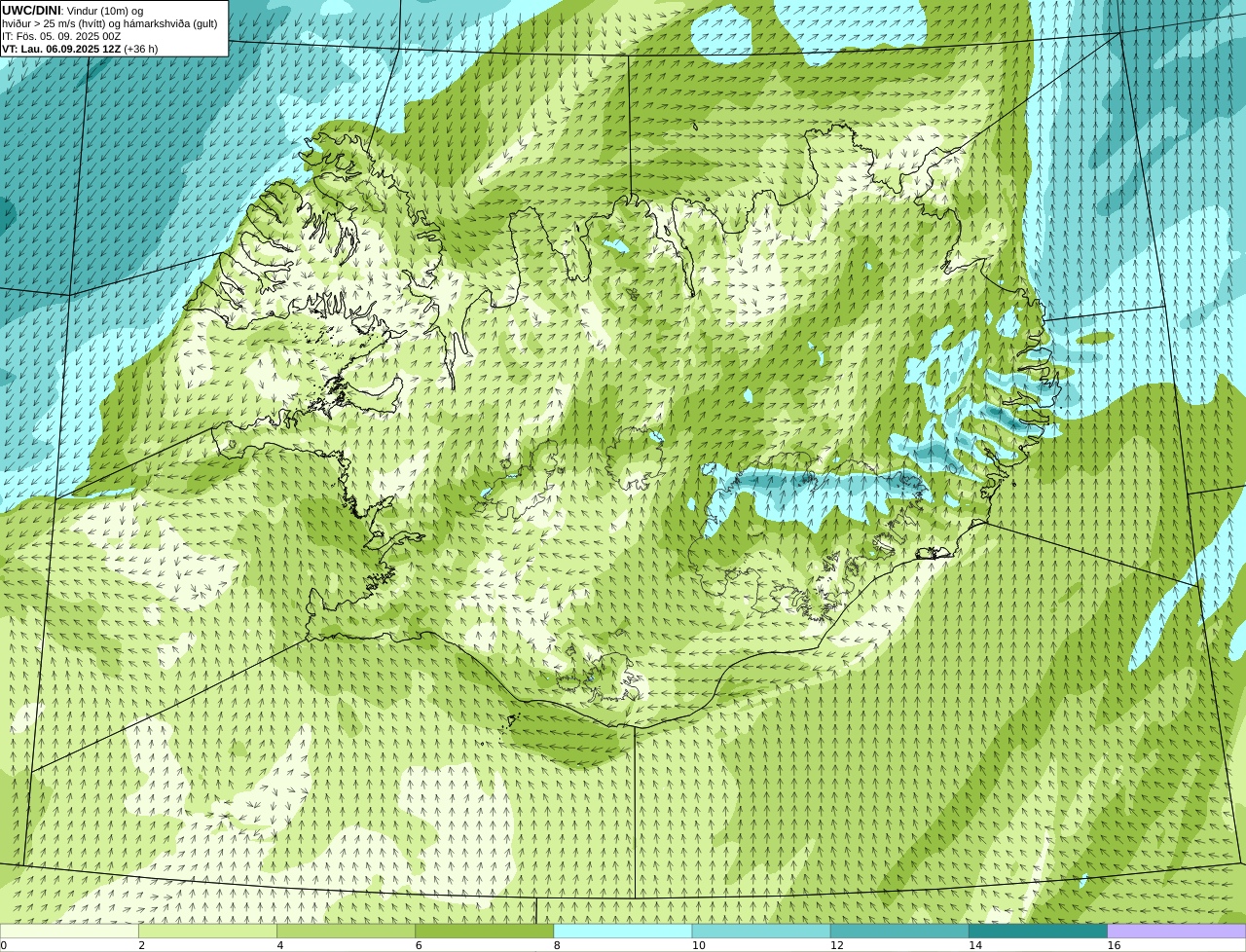
Task: Click the aqua 10–12 legend swatch
Action: click(x=761, y=931)
